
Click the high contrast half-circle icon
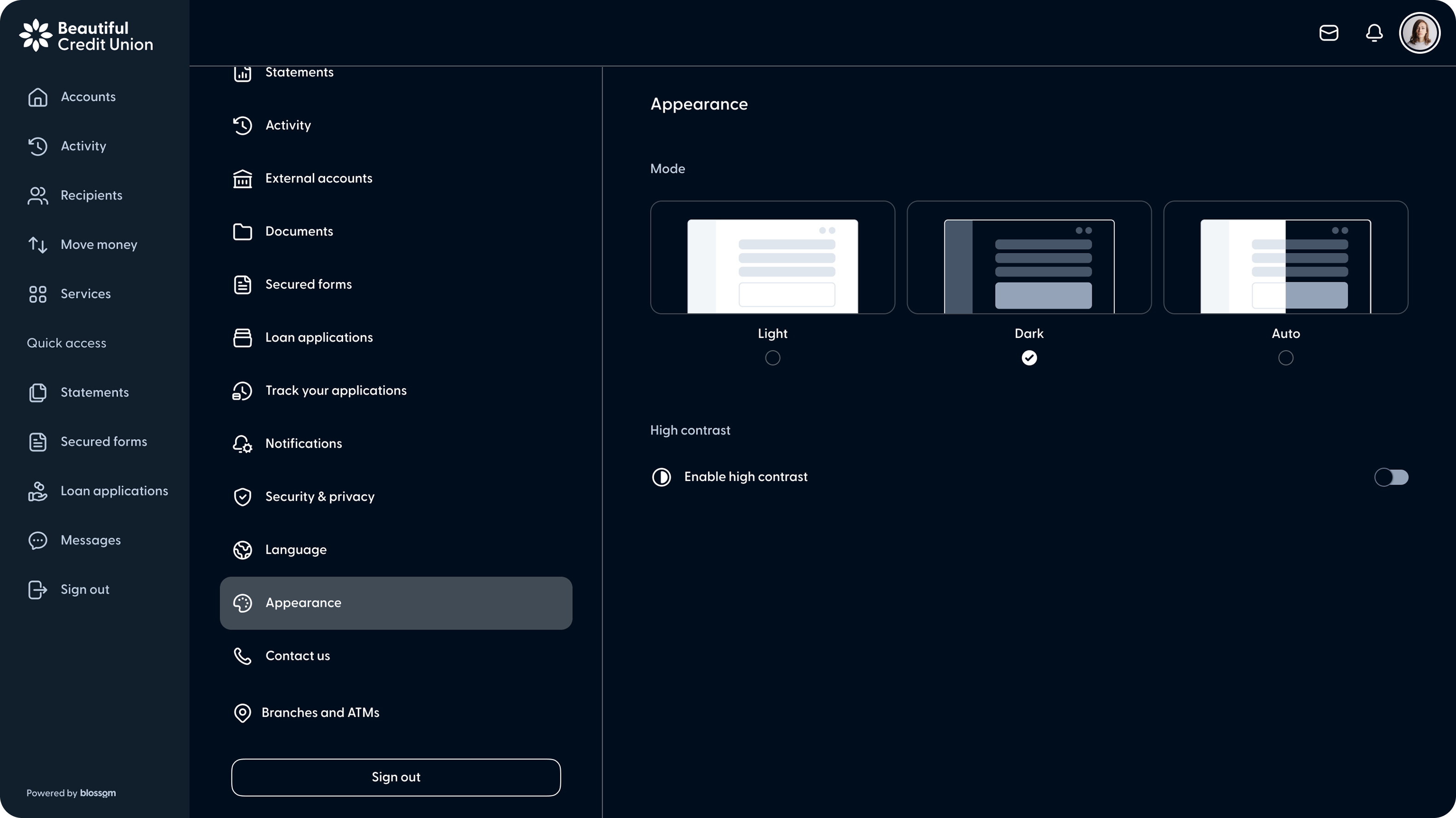[x=662, y=477]
